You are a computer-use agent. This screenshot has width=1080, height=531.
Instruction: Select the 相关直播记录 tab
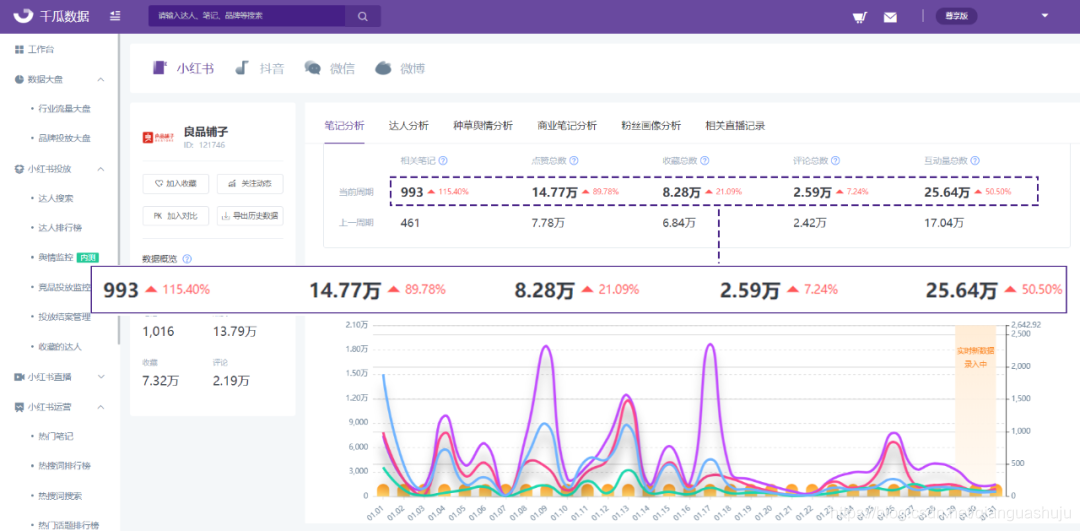[735, 125]
